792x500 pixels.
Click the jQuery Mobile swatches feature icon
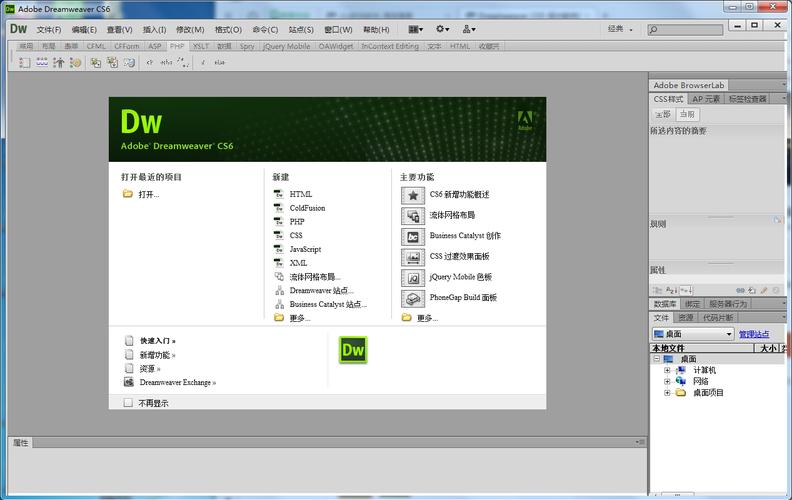(412, 278)
